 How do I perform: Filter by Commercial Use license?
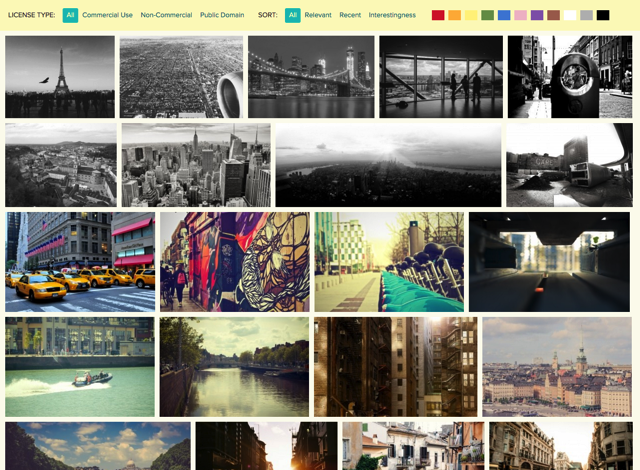pyautogui.click(x=107, y=15)
